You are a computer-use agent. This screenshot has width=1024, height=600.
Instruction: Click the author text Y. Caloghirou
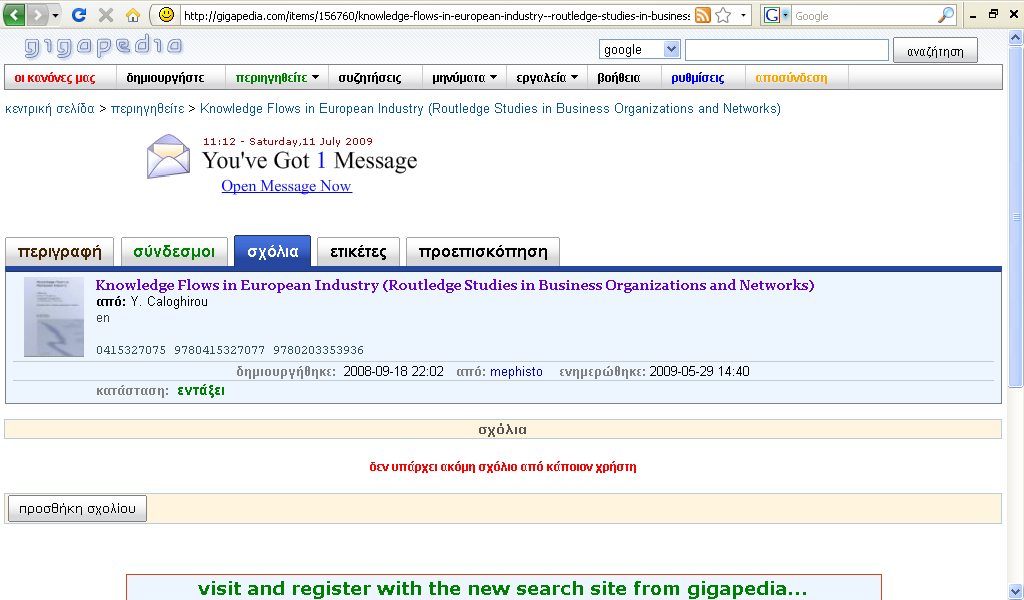click(x=169, y=302)
